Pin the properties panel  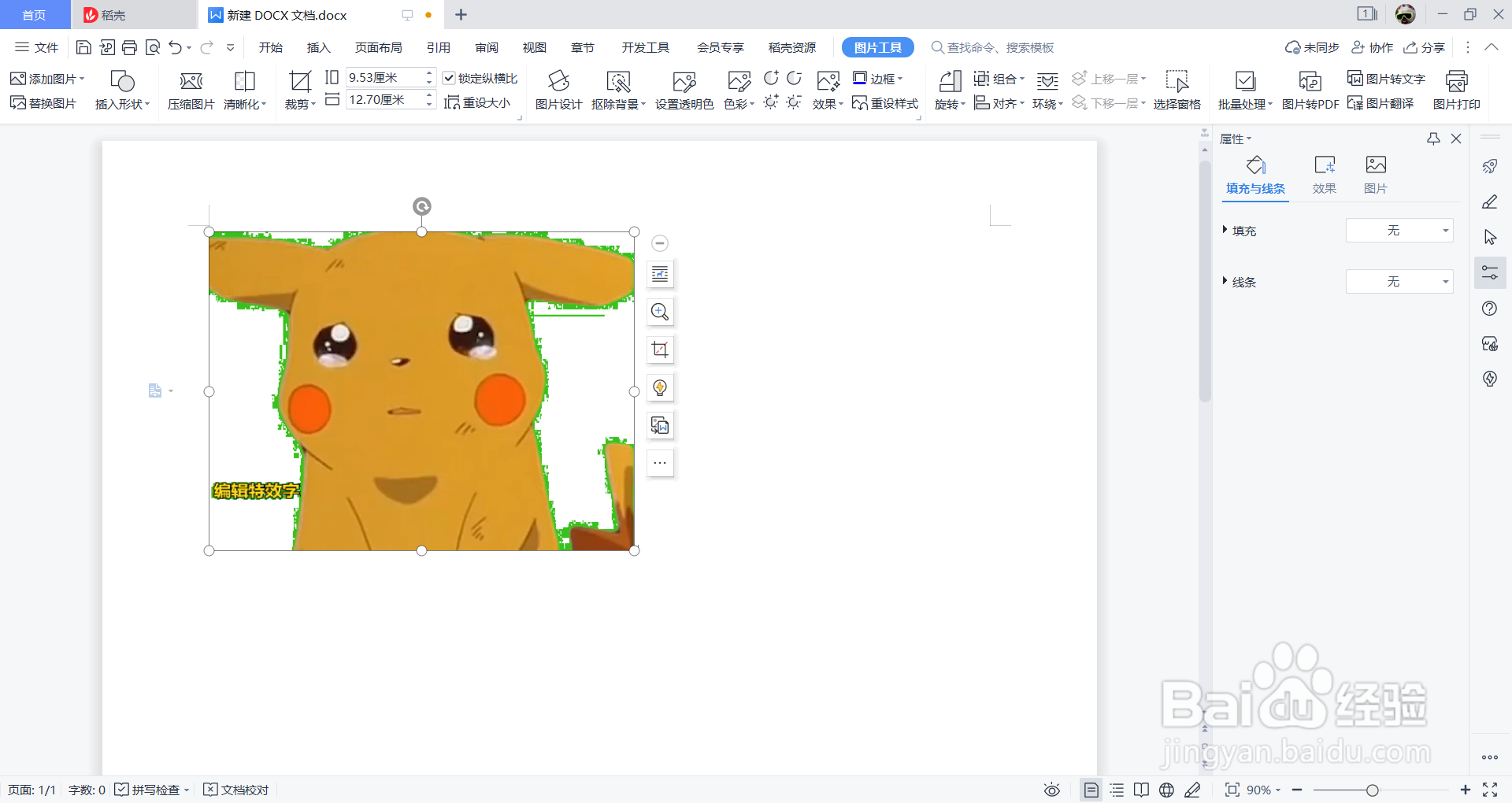point(1433,139)
